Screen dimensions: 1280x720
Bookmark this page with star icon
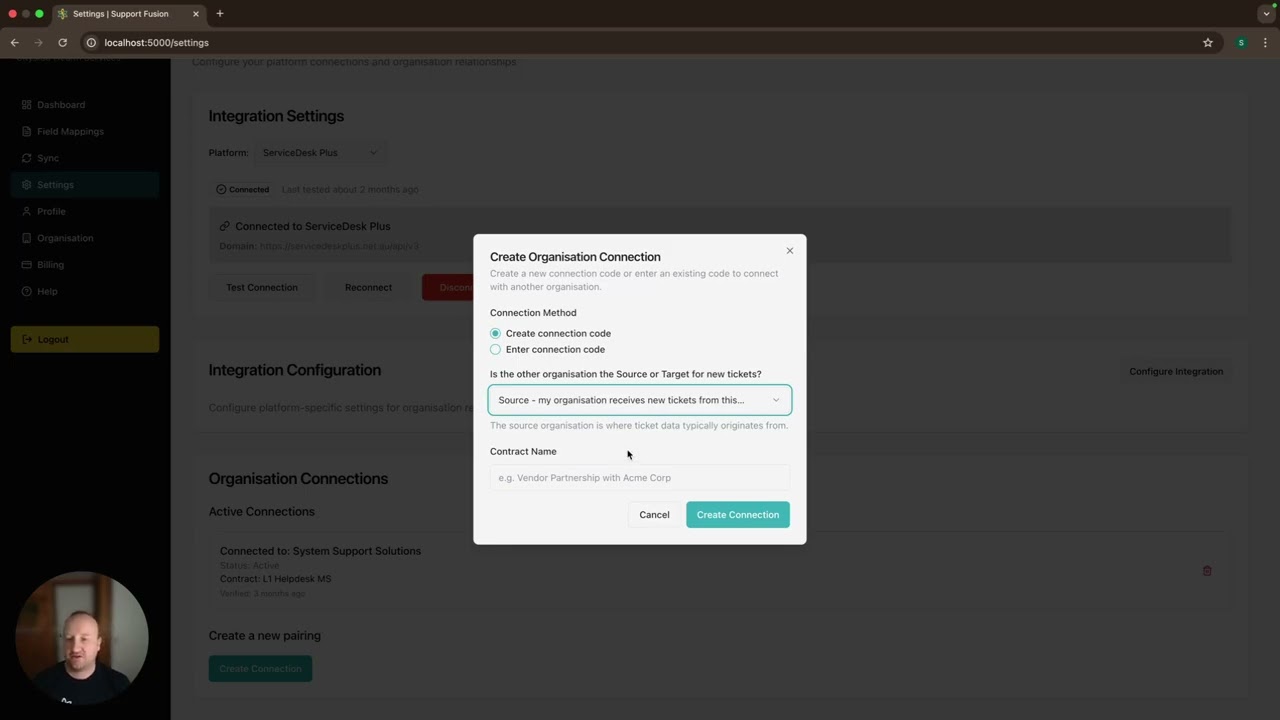[x=1208, y=43]
